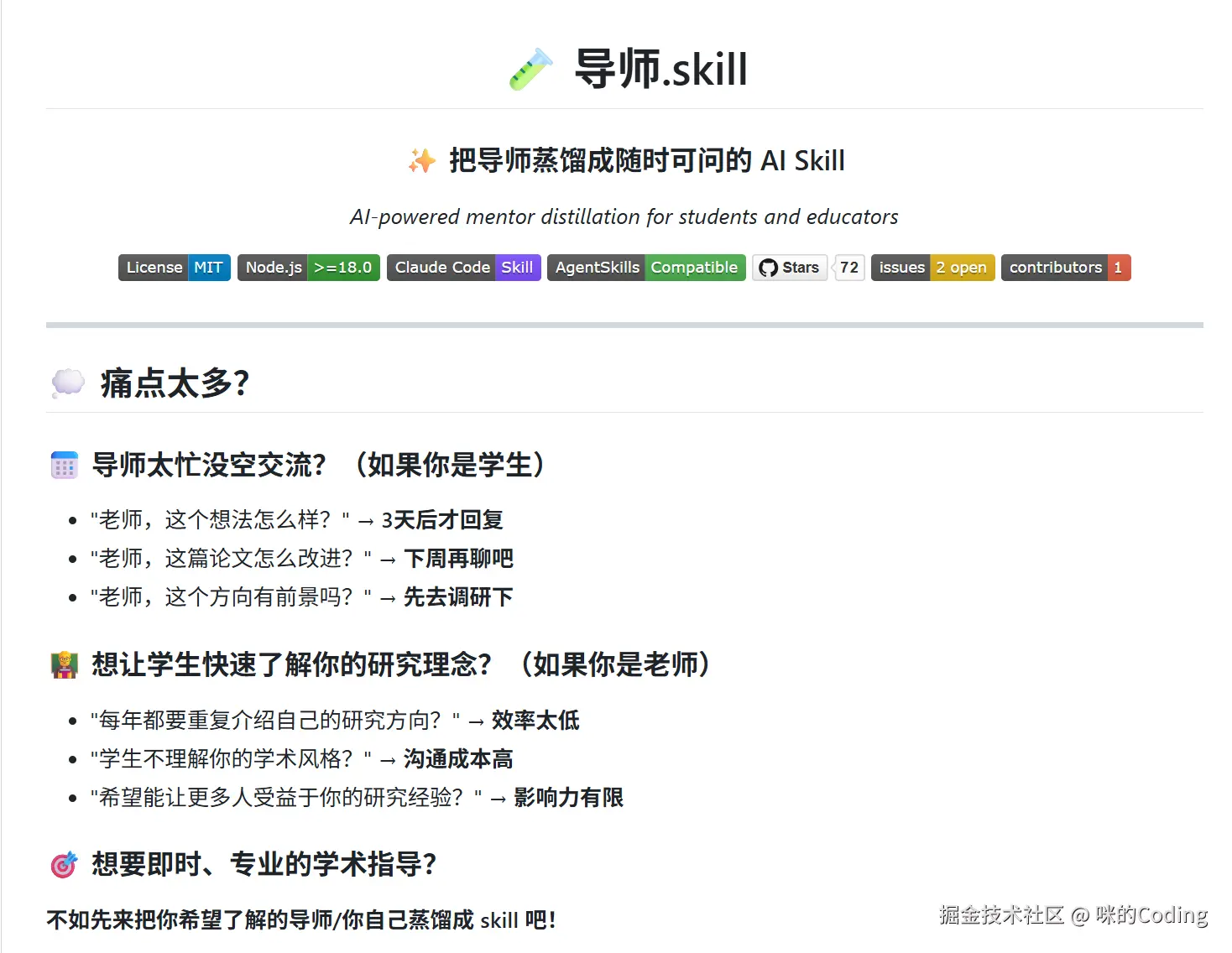Click the line ending 沟通成本高

coord(302,759)
